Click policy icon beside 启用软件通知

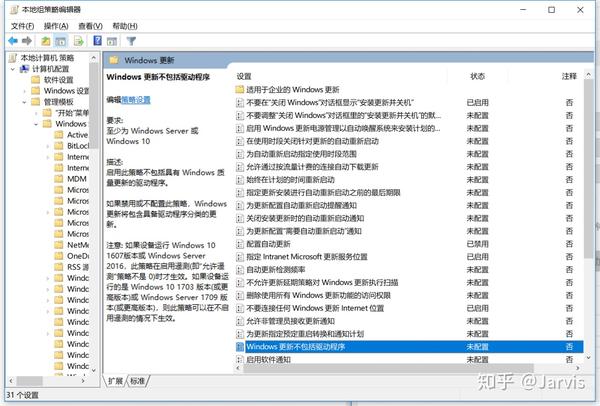pyautogui.click(x=240, y=360)
